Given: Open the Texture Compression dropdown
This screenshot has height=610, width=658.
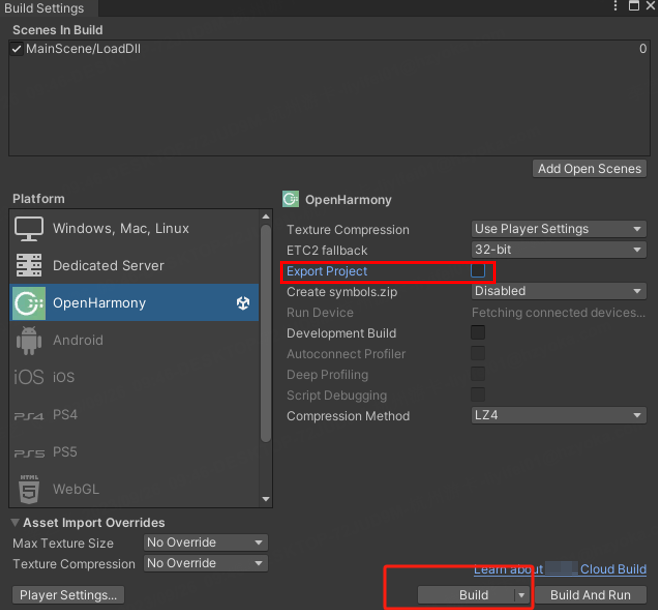Looking at the screenshot, I should [559, 229].
